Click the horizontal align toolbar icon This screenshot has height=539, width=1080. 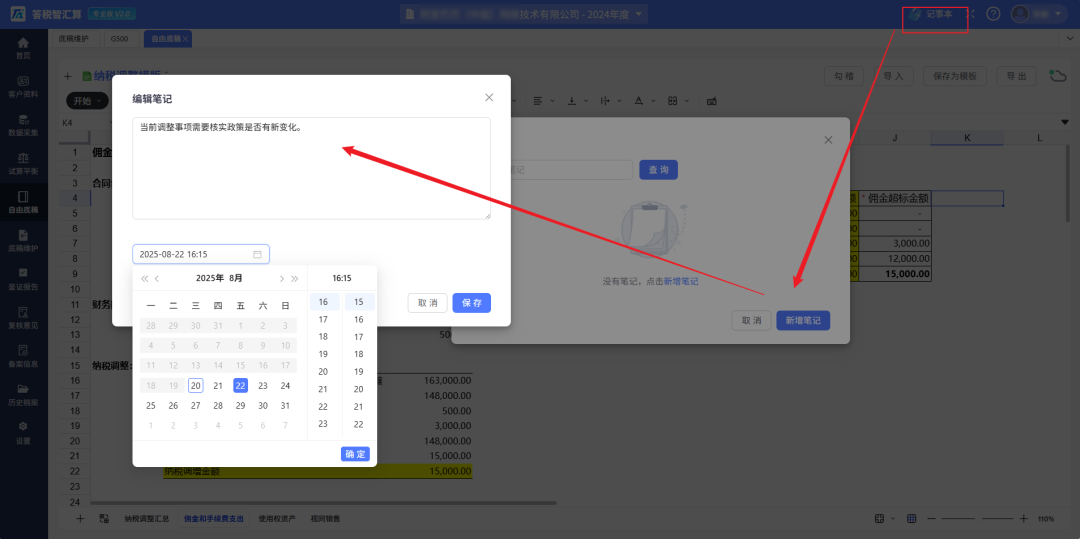click(537, 101)
